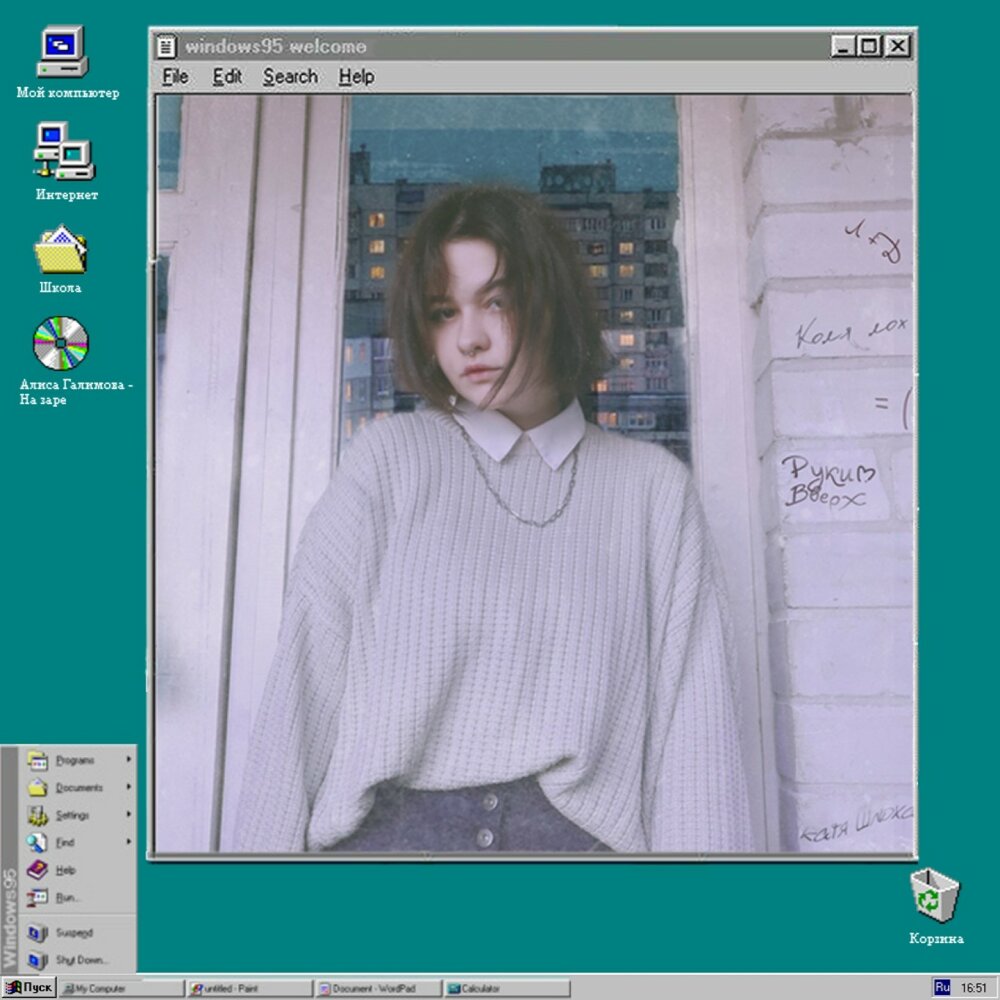
Task: Switch keyboard layout via the "Ru" indicator
Action: click(942, 986)
